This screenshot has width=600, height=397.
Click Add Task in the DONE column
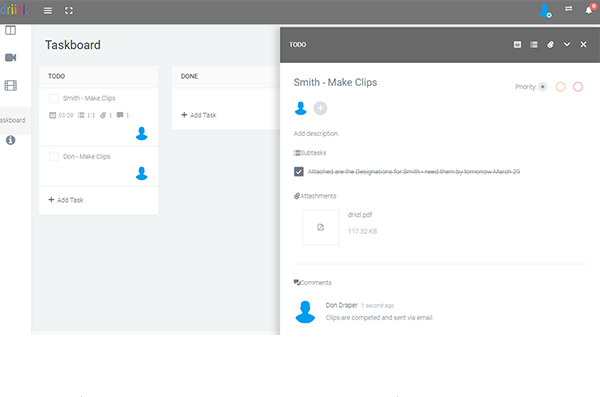click(199, 115)
